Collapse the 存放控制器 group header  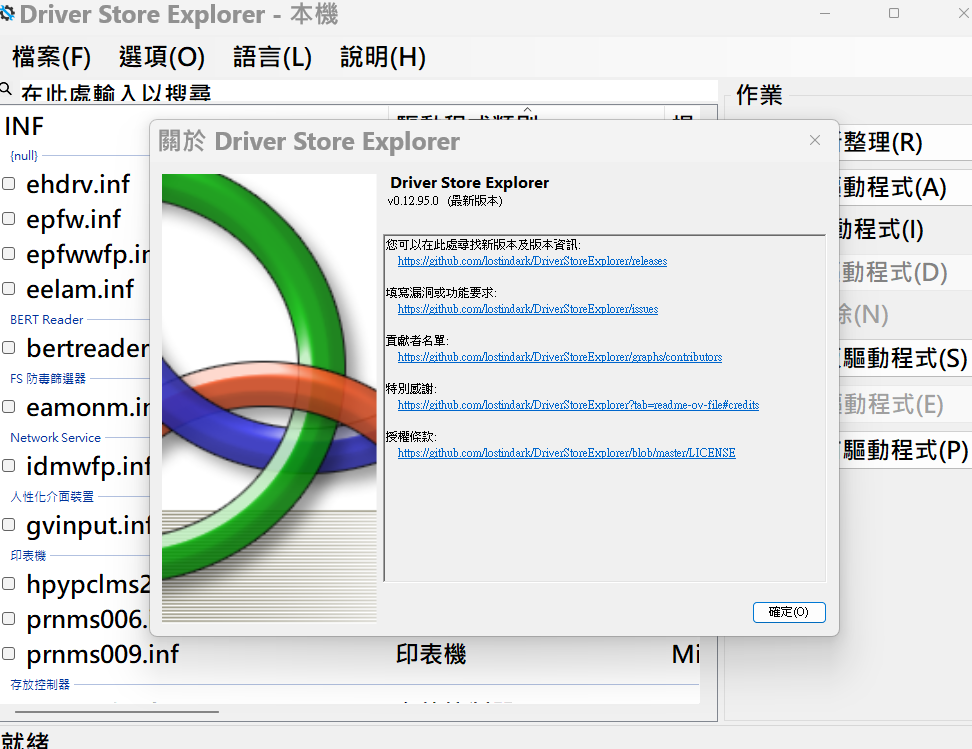40,685
